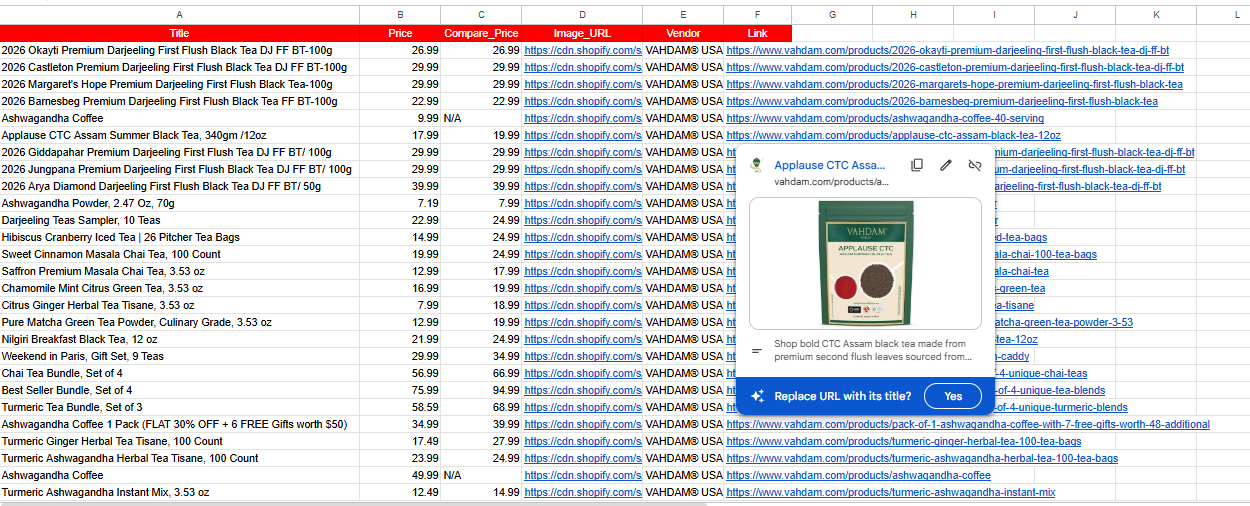Select the Citrus Ginger Herbal Tea Tisane cell

click(179, 305)
